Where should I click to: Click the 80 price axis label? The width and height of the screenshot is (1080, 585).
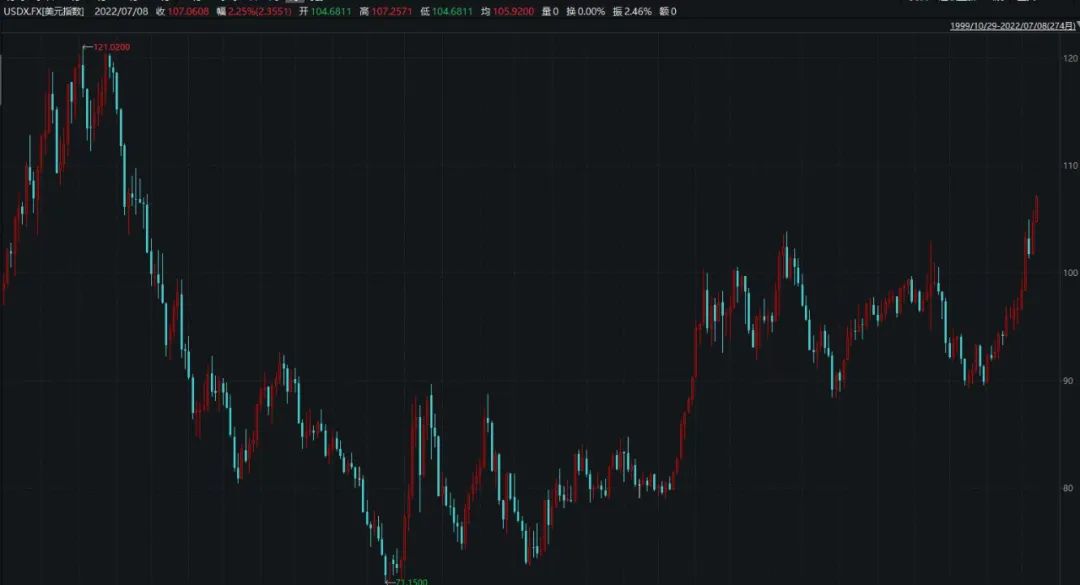click(1070, 488)
